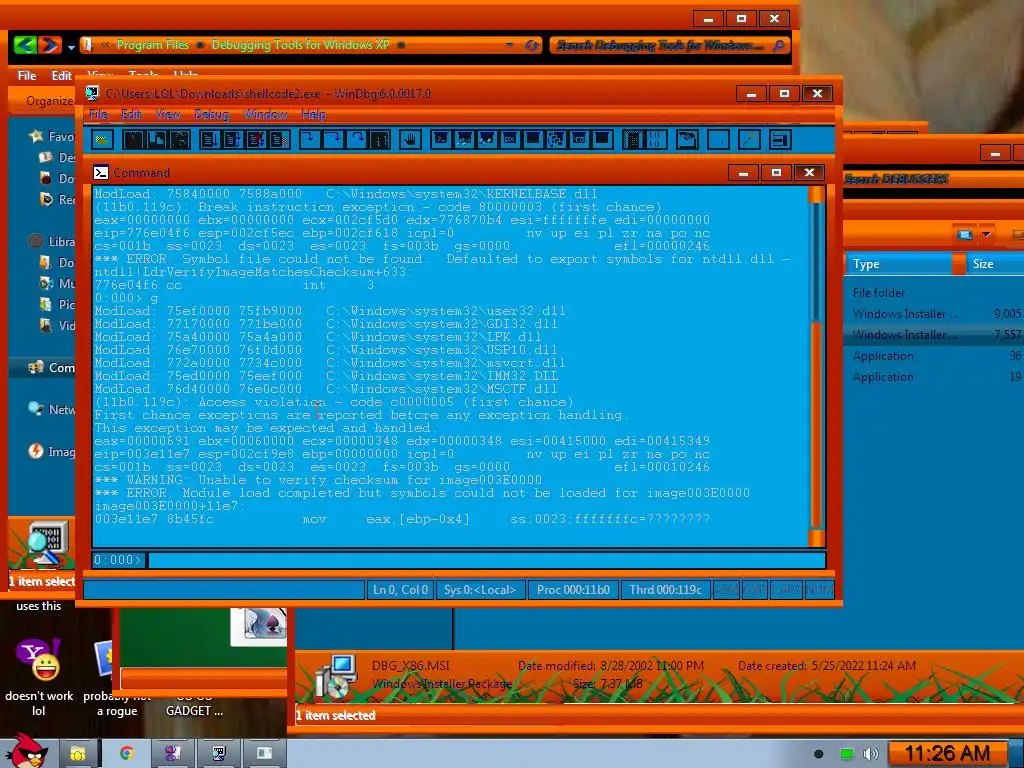Open the Locals window toolbar icon
The width and height of the screenshot is (1024, 768).
[487, 140]
